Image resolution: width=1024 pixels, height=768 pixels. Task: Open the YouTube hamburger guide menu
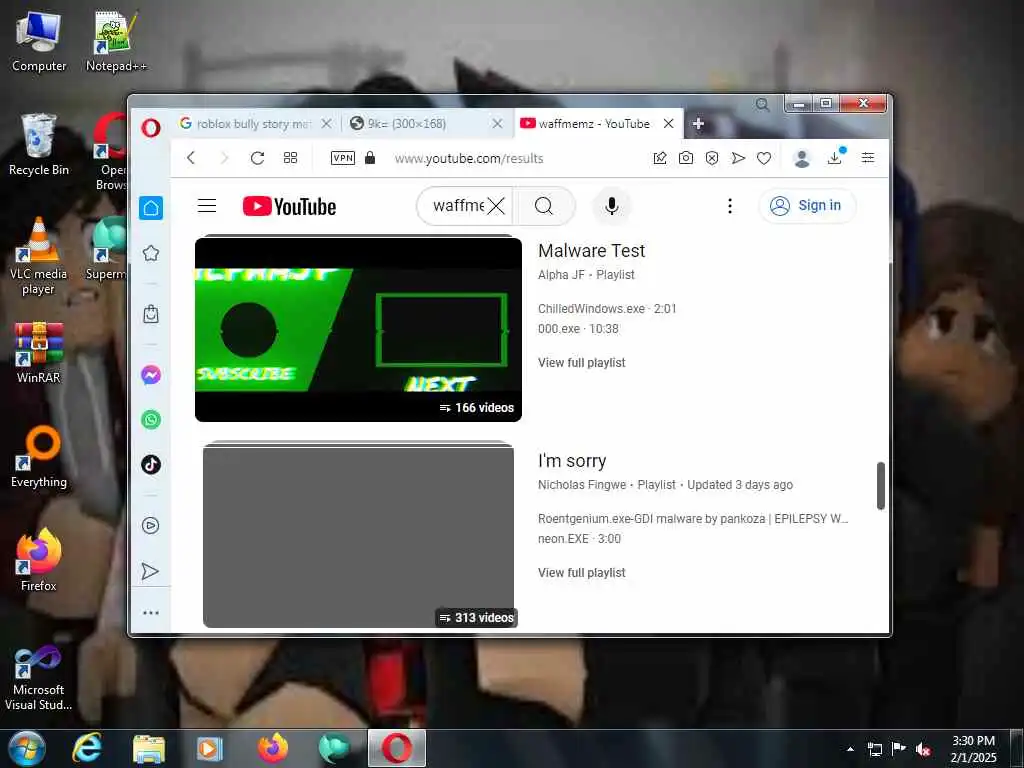tap(207, 206)
